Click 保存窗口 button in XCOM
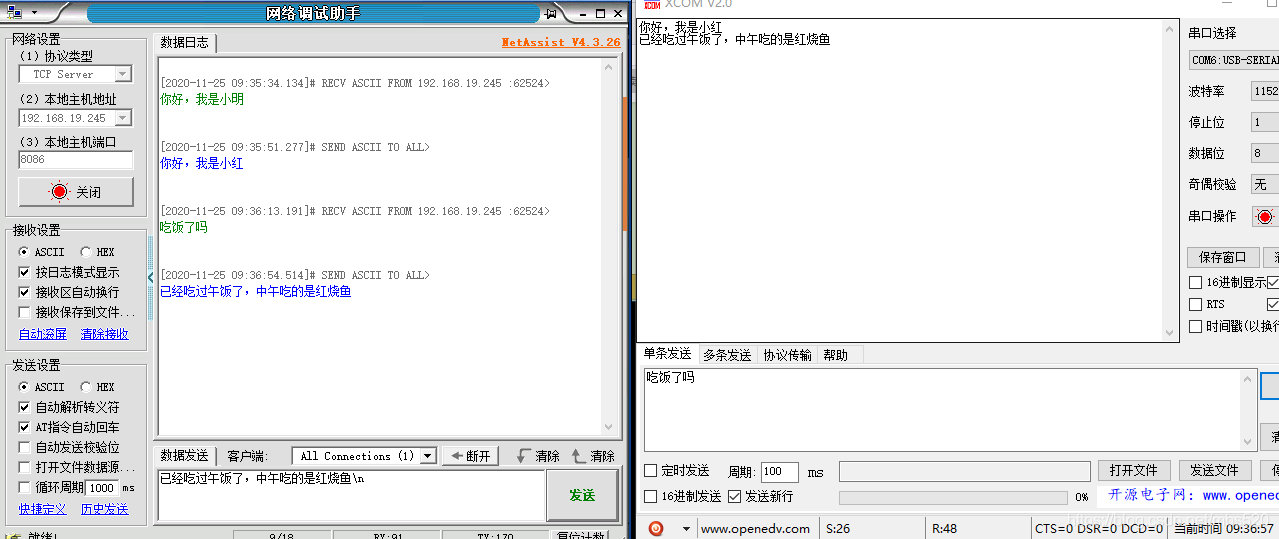This screenshot has height=539, width=1279. [1223, 257]
